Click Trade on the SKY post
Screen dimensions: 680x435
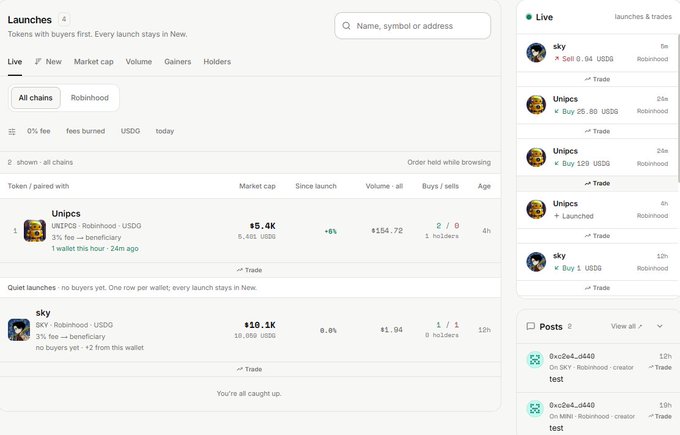(660, 367)
